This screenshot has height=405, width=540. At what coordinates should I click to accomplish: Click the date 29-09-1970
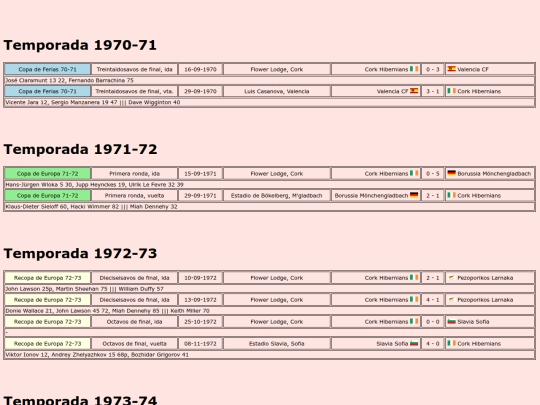pos(200,91)
